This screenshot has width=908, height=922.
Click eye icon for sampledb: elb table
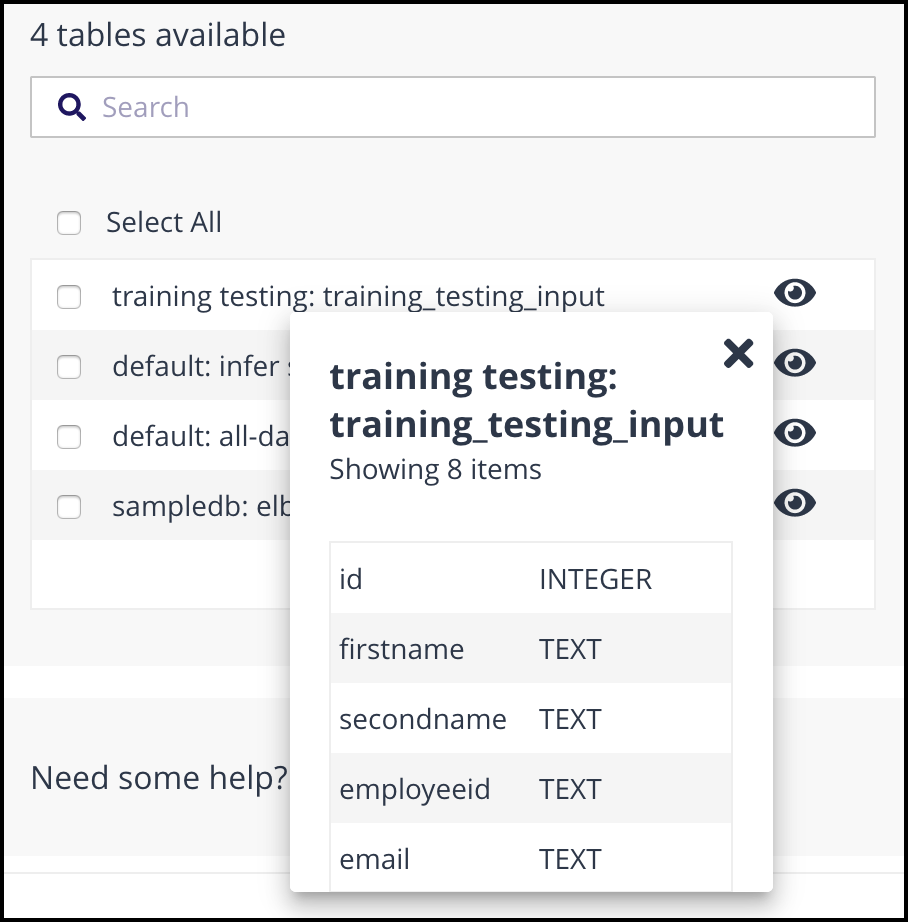click(794, 503)
